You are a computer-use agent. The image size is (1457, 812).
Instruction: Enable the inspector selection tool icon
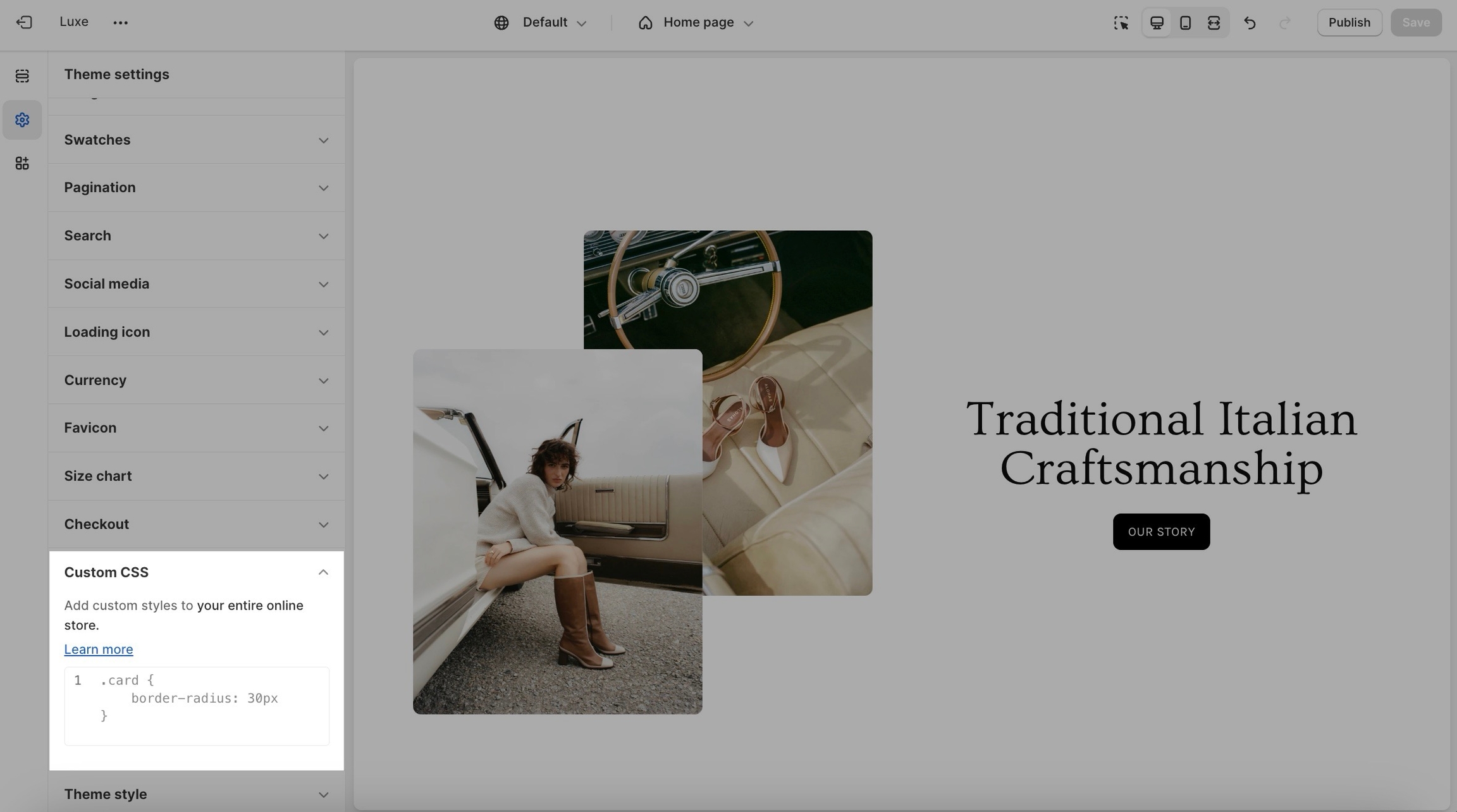click(1121, 23)
